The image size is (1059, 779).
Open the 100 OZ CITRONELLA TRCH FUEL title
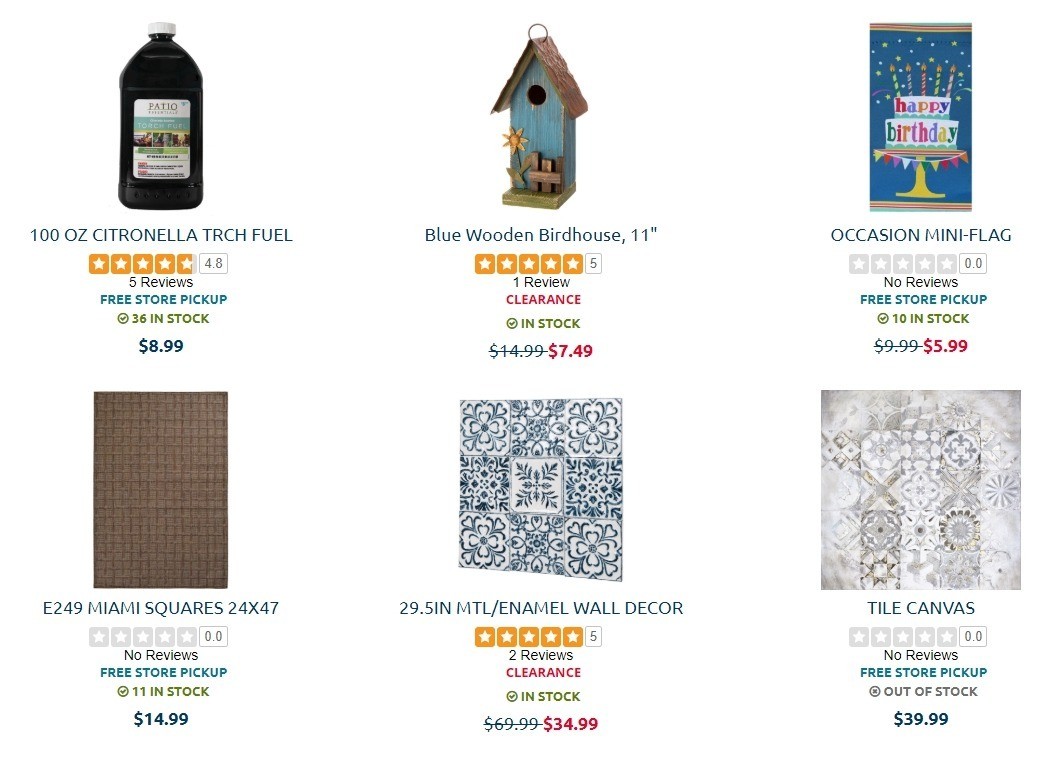[x=161, y=236]
